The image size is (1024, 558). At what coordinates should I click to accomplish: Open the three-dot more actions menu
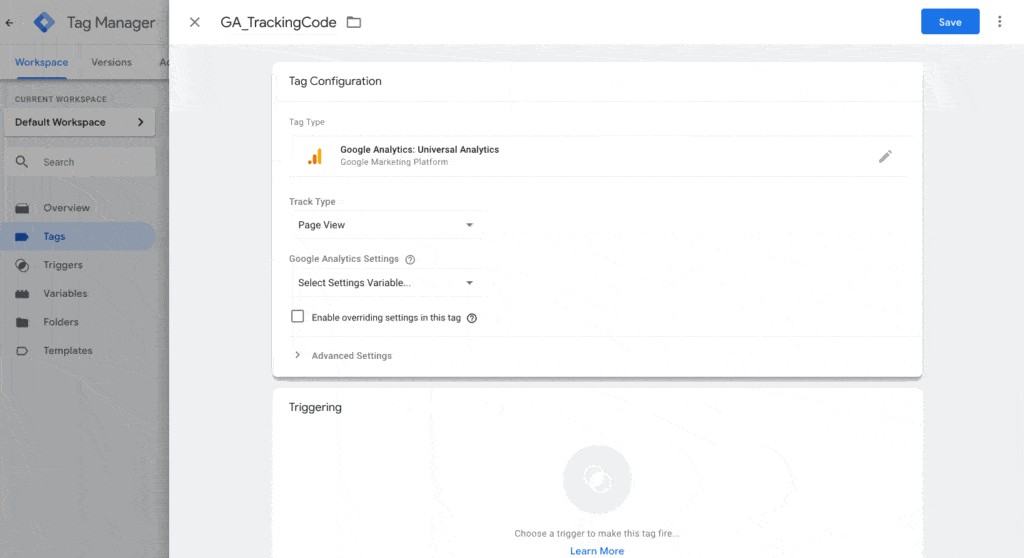[999, 22]
